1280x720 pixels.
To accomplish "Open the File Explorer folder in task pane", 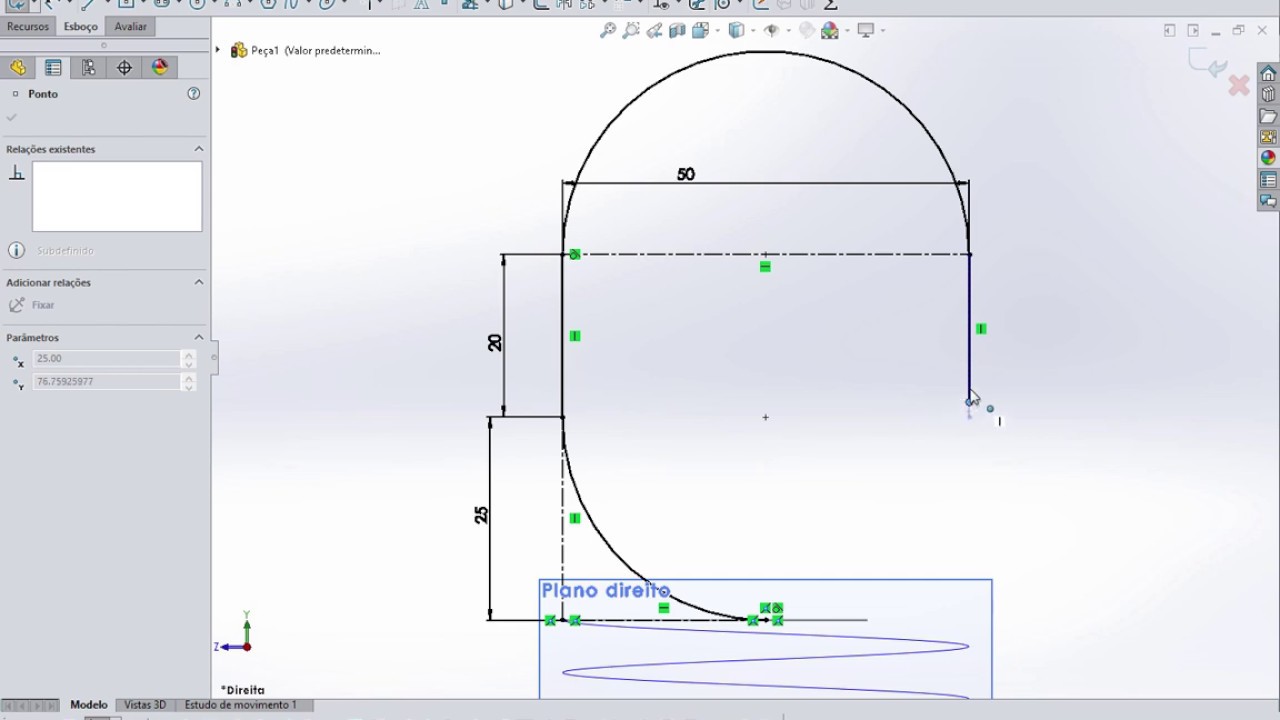I will coord(1268,116).
